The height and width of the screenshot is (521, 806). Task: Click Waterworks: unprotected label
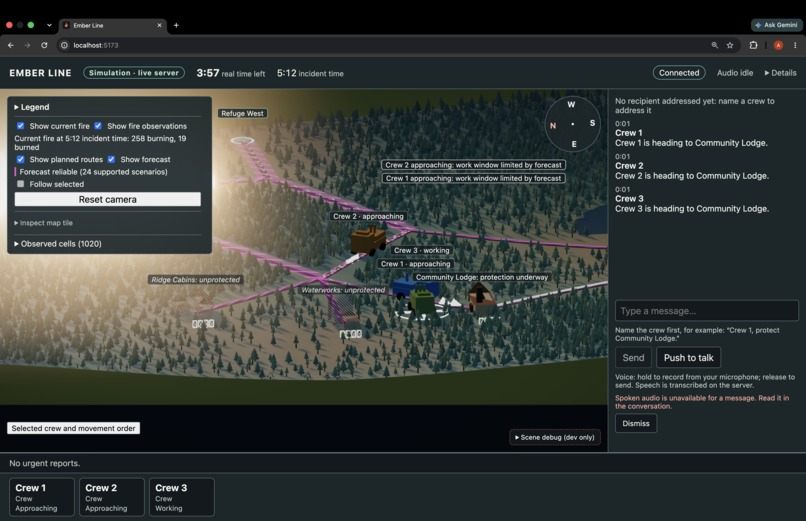tap(343, 290)
